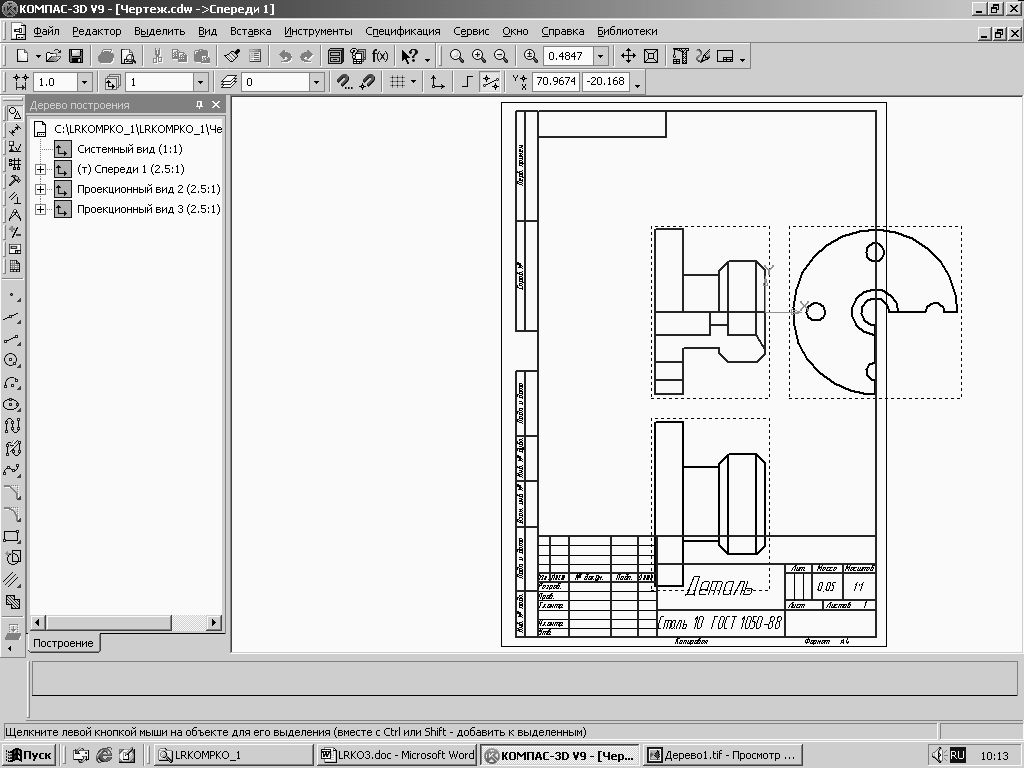Expand the (т) Спереди 1 (2.5:1) node
The image size is (1024, 768).
(x=40, y=169)
